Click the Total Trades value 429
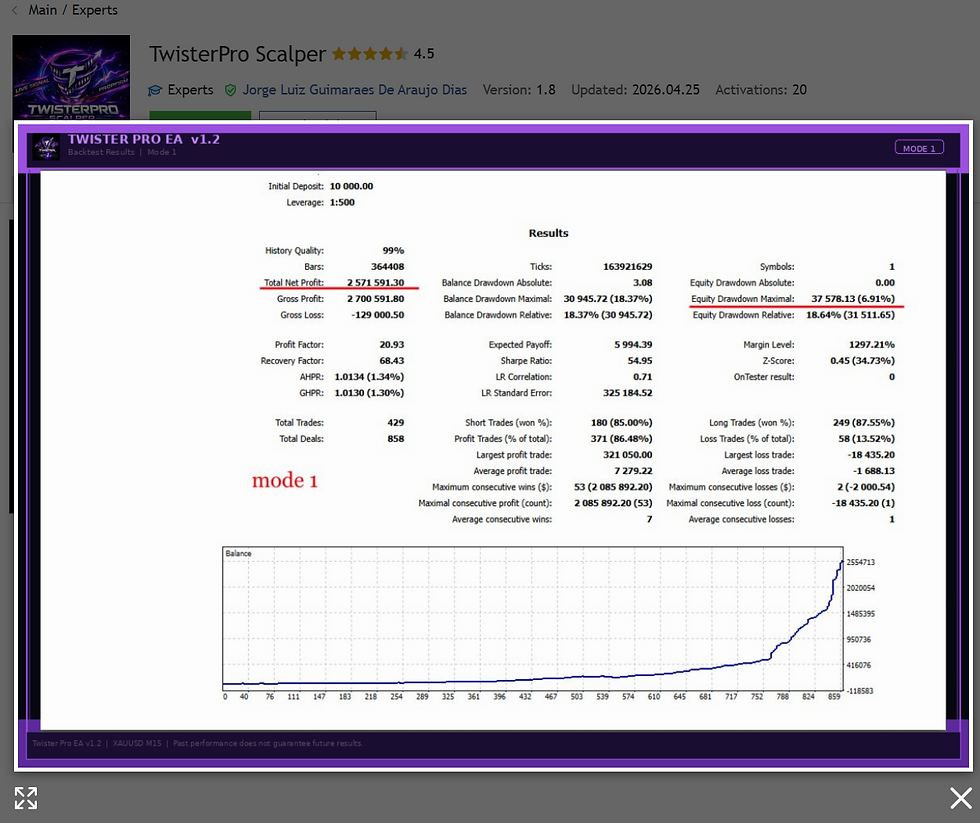This screenshot has width=980, height=823. coord(396,423)
